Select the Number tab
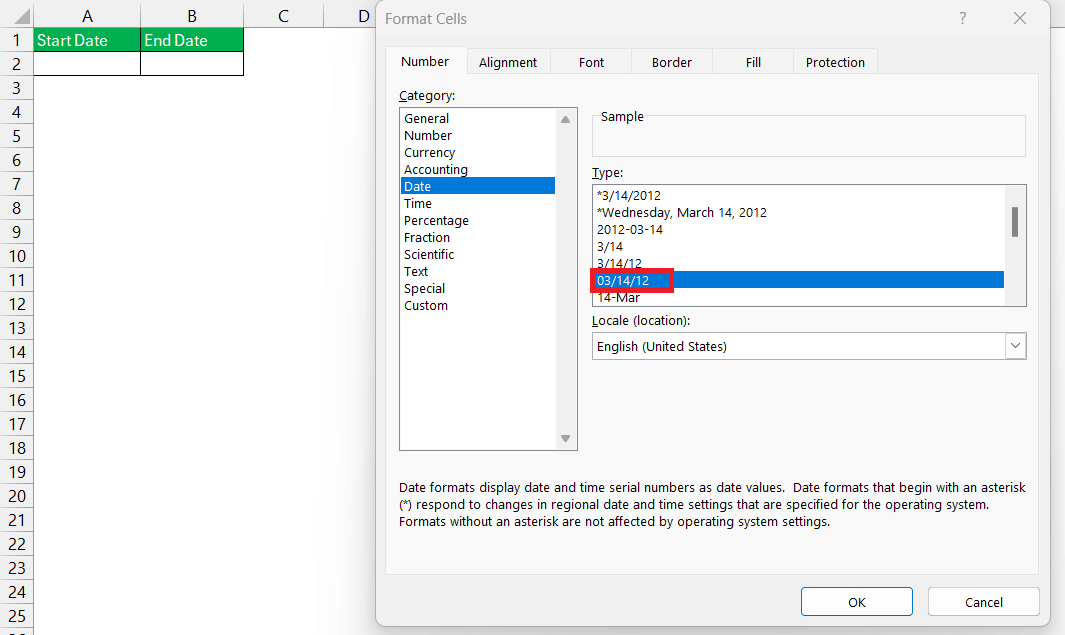Image resolution: width=1065 pixels, height=635 pixels. [x=425, y=61]
